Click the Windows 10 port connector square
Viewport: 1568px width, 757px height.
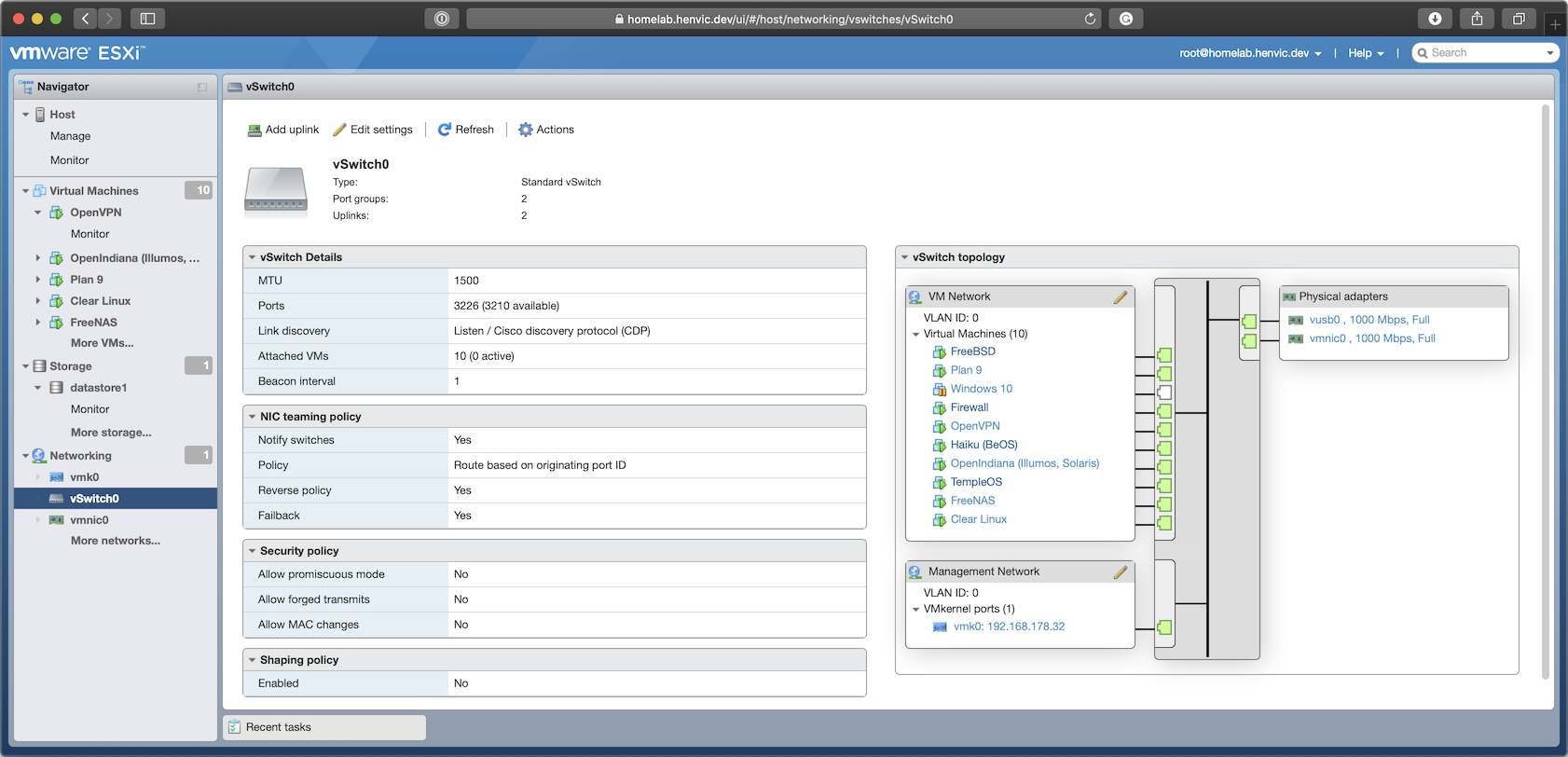1164,392
